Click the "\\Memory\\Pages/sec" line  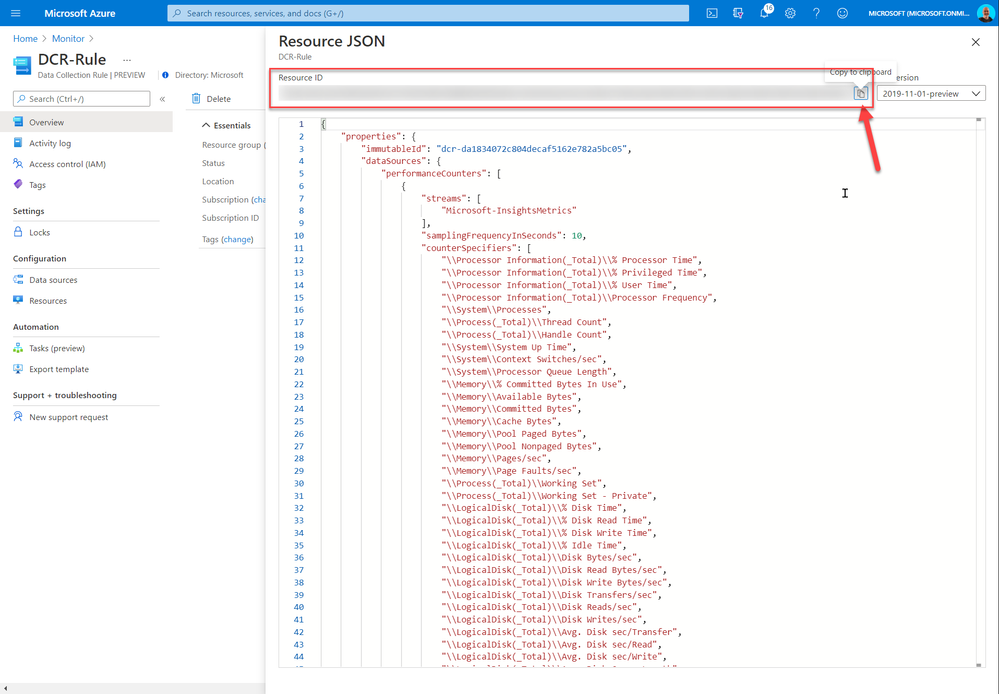(496, 459)
